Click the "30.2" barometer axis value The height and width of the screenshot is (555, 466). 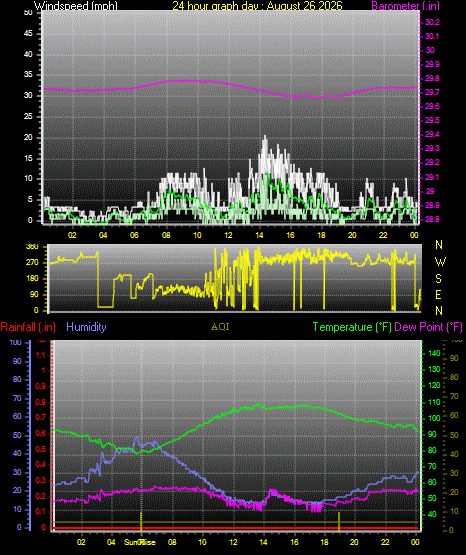432,22
